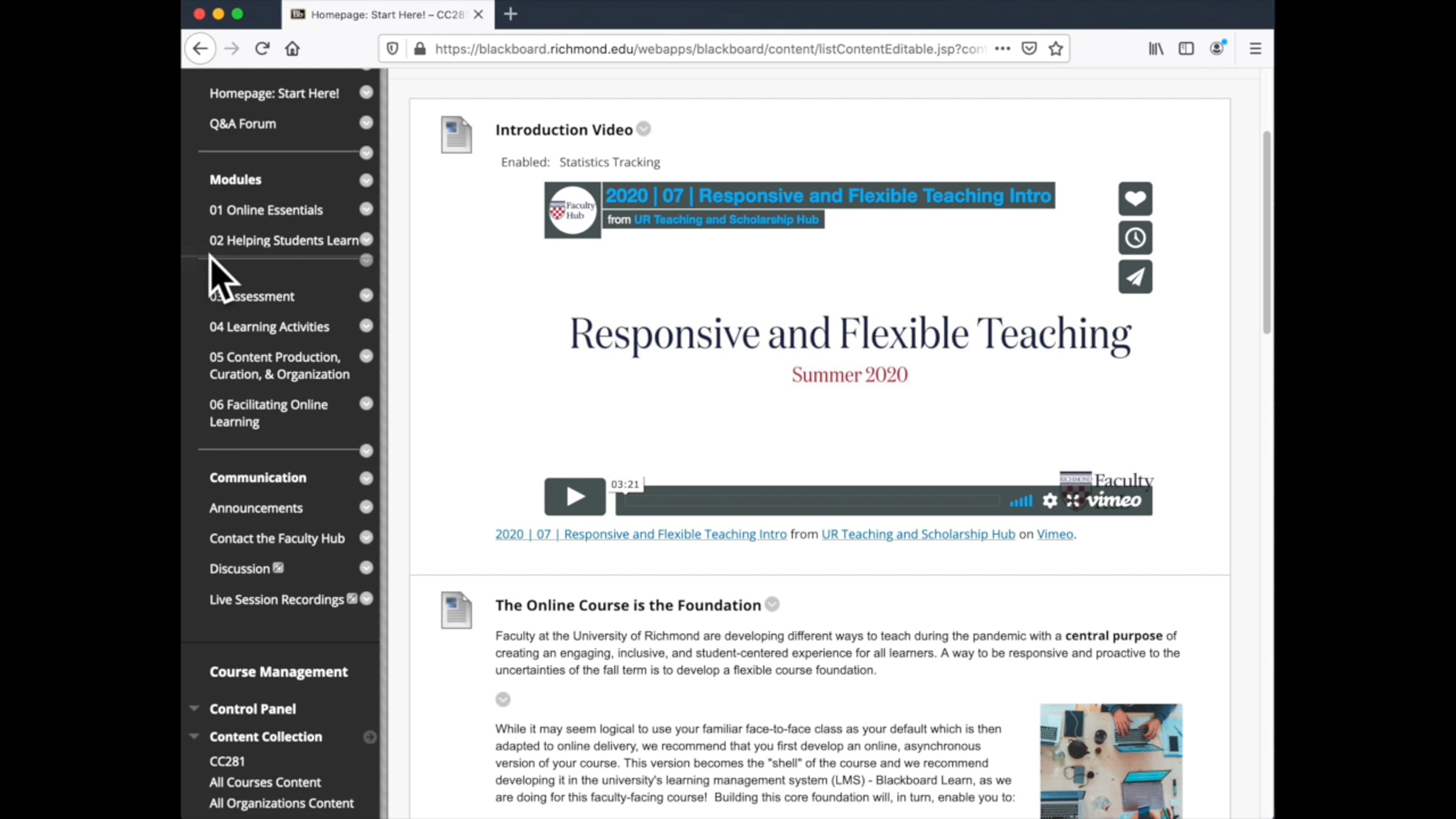
Task: Click the Introduction Video item document icon
Action: coord(456,135)
